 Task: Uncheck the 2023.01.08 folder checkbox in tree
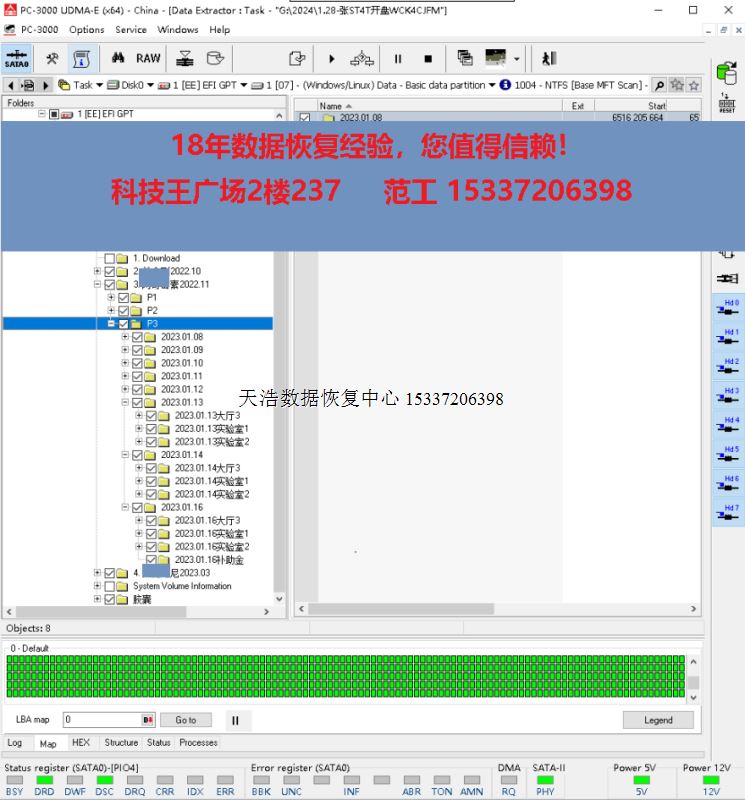(138, 337)
